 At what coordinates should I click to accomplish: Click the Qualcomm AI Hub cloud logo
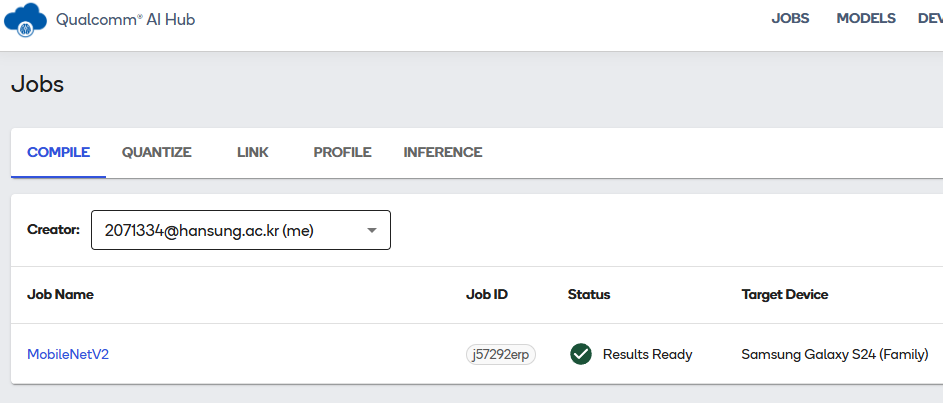(25, 20)
